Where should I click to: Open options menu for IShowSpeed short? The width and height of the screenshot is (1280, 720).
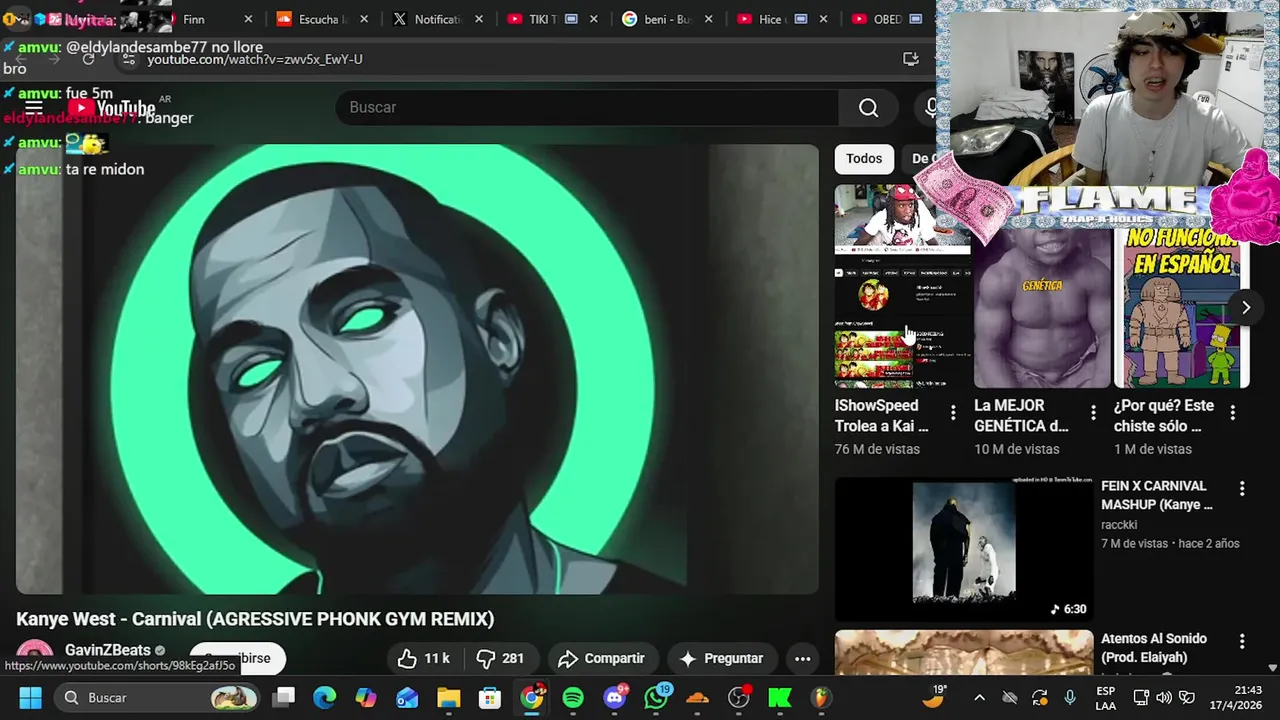coord(953,412)
